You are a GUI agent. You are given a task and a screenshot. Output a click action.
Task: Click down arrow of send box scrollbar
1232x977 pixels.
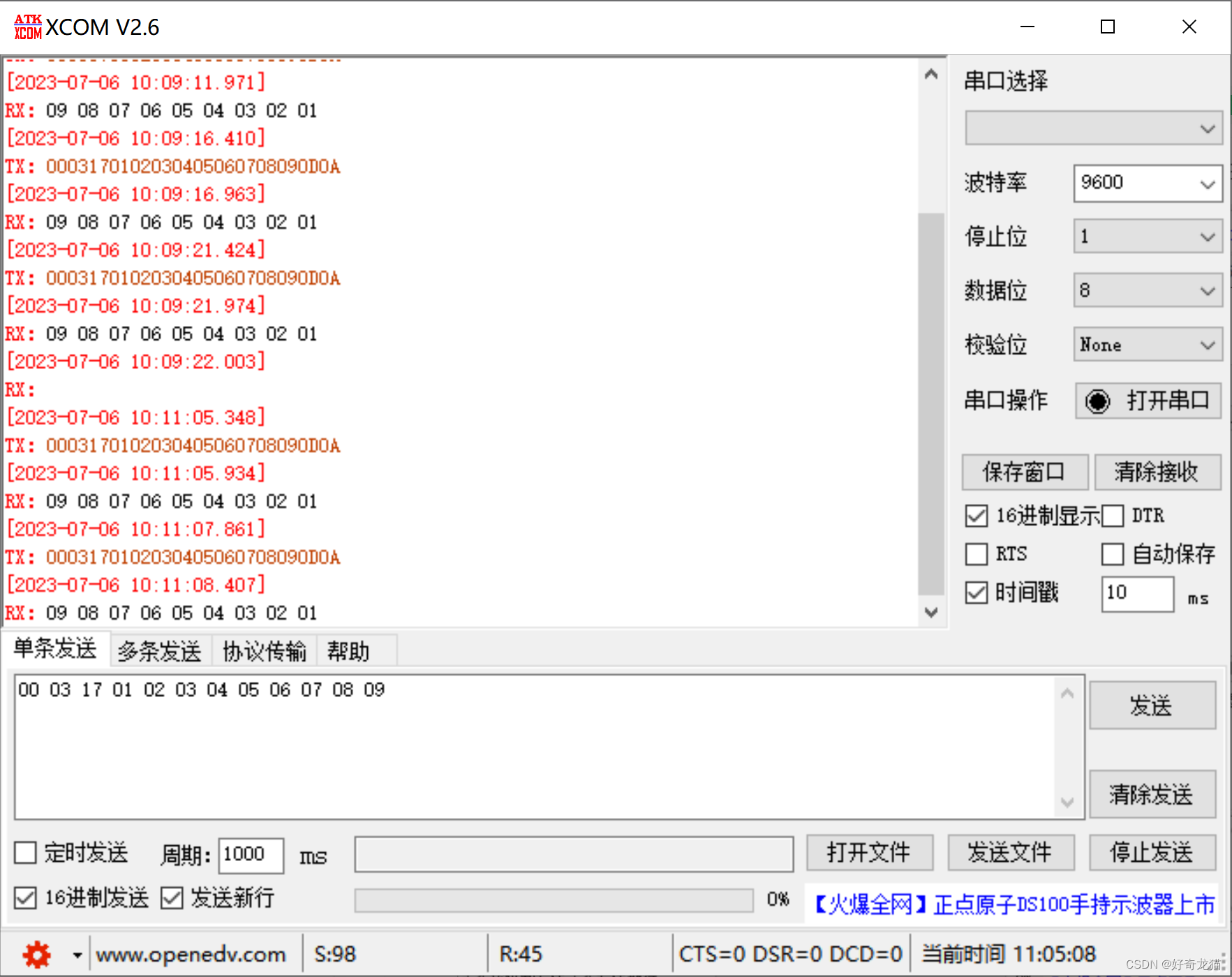pyautogui.click(x=1067, y=803)
